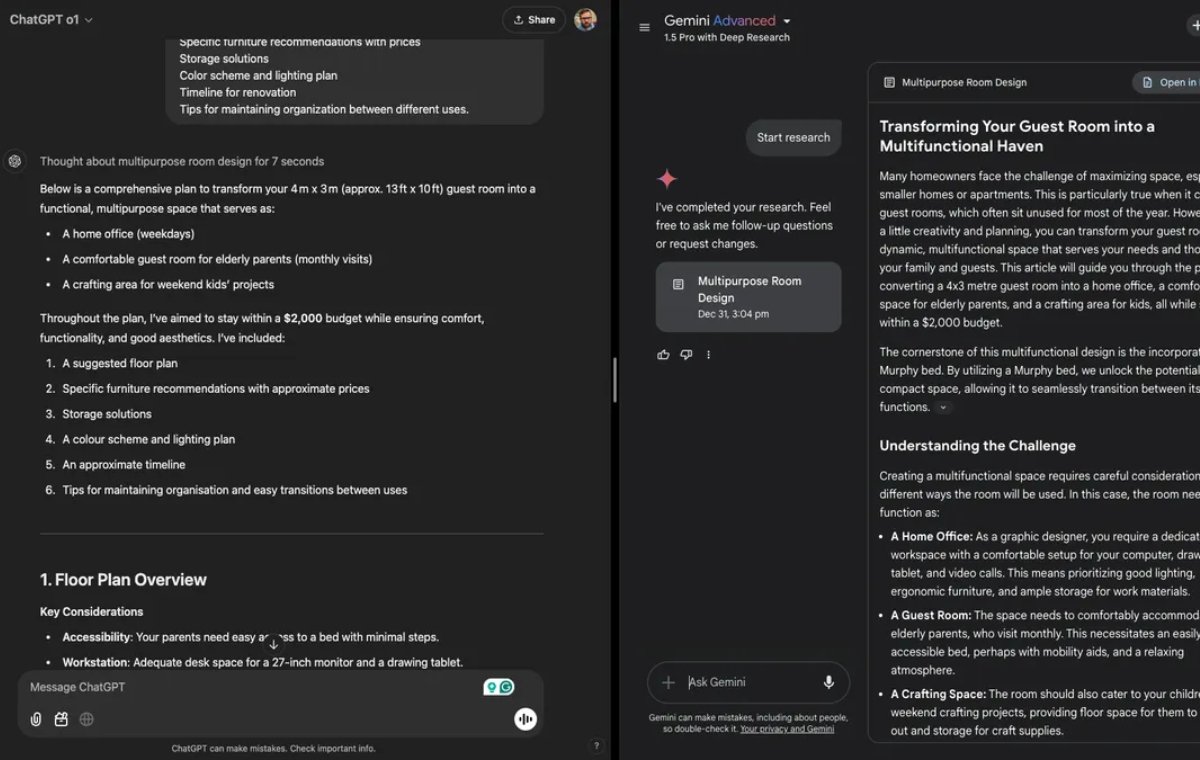Click the Gemini microphone icon
This screenshot has height=760, width=1200.
coord(828,682)
